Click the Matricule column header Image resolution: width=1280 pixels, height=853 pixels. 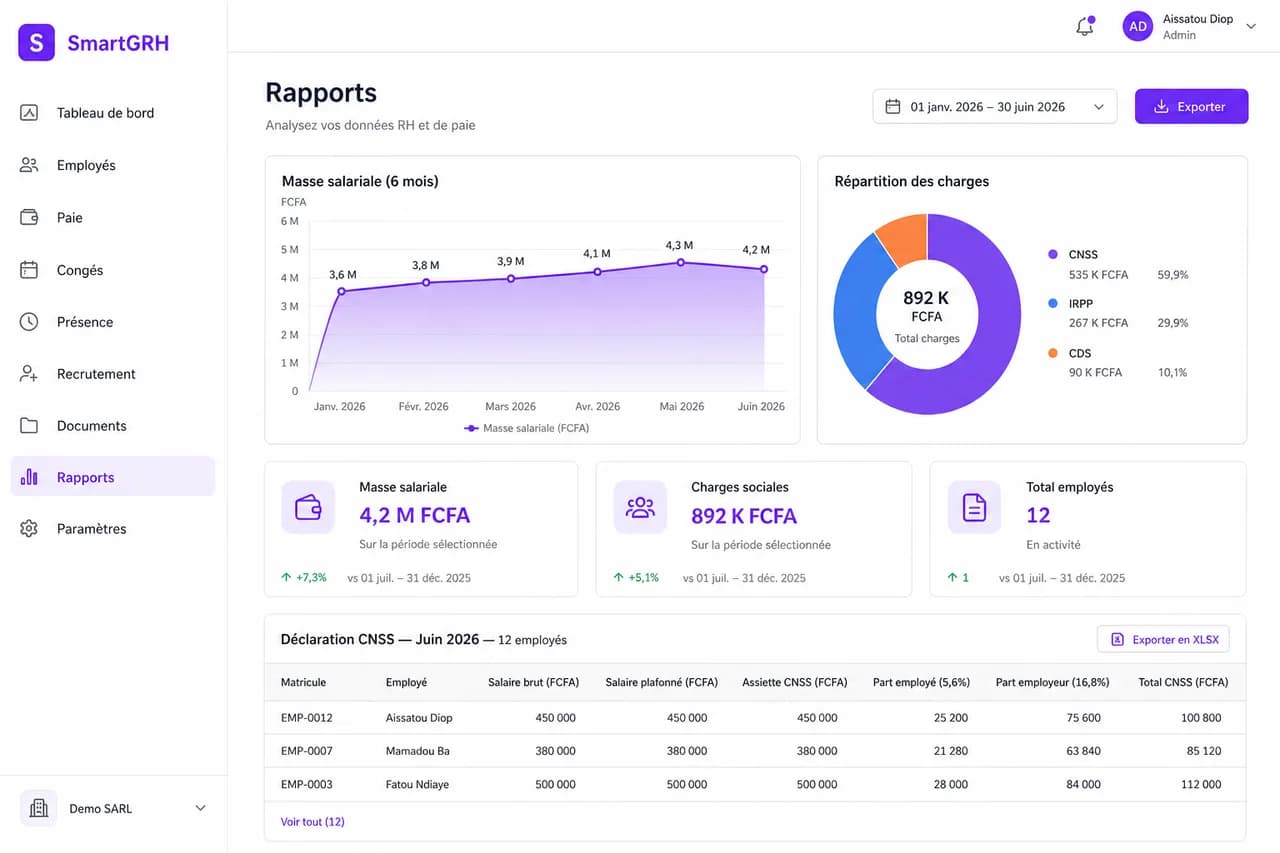[x=303, y=682]
